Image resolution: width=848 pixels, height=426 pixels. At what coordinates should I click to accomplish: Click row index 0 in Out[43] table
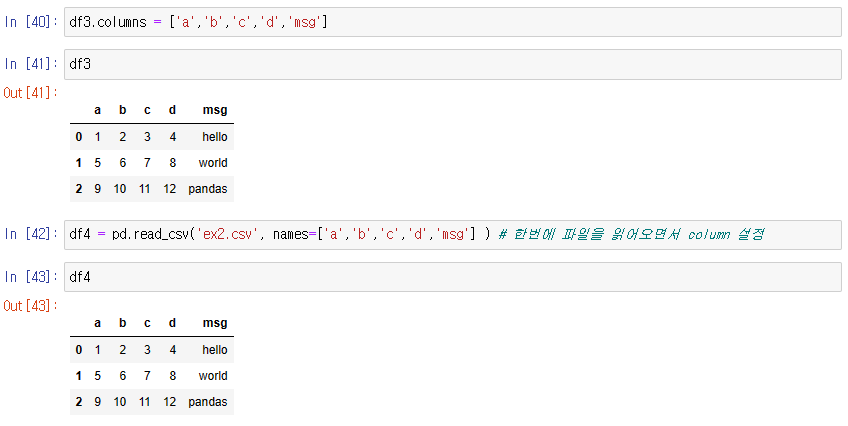tap(79, 350)
